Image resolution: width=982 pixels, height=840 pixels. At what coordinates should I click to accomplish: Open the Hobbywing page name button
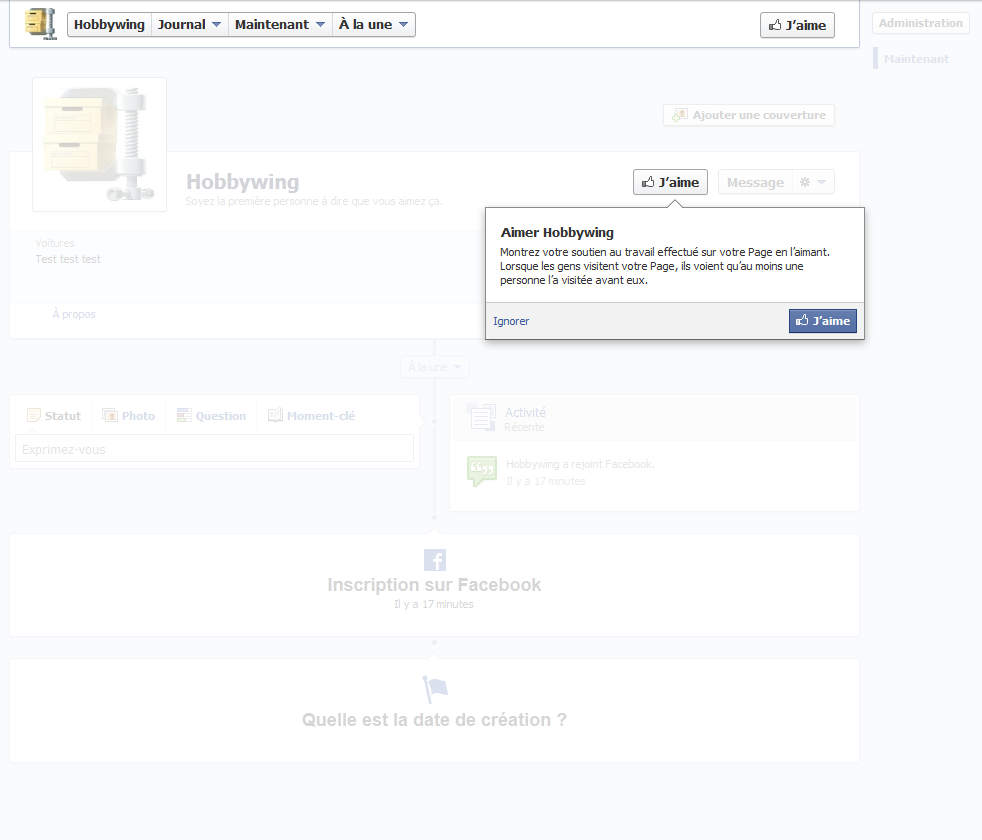tap(109, 24)
